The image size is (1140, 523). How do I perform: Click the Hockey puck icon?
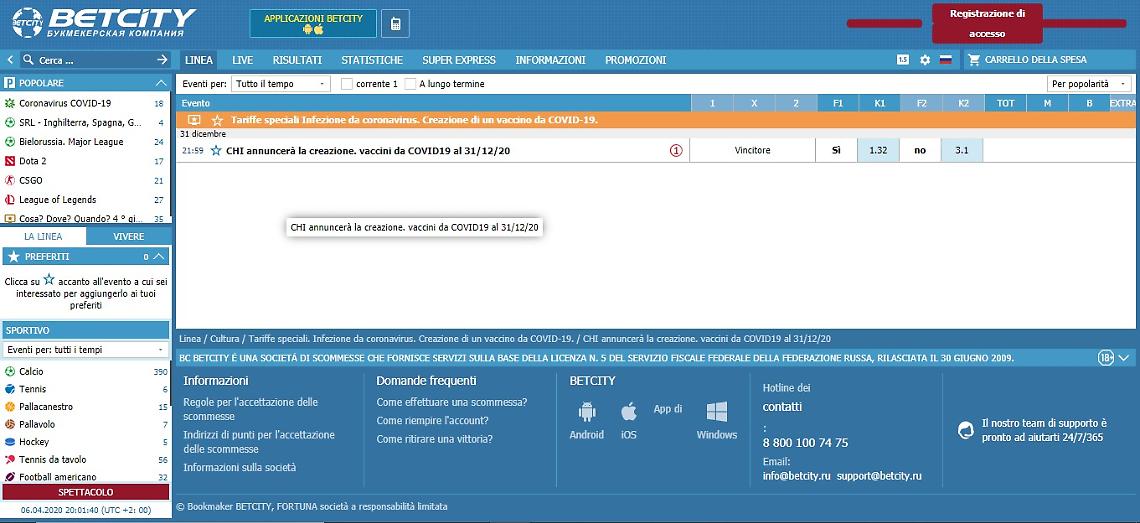tap(9, 442)
